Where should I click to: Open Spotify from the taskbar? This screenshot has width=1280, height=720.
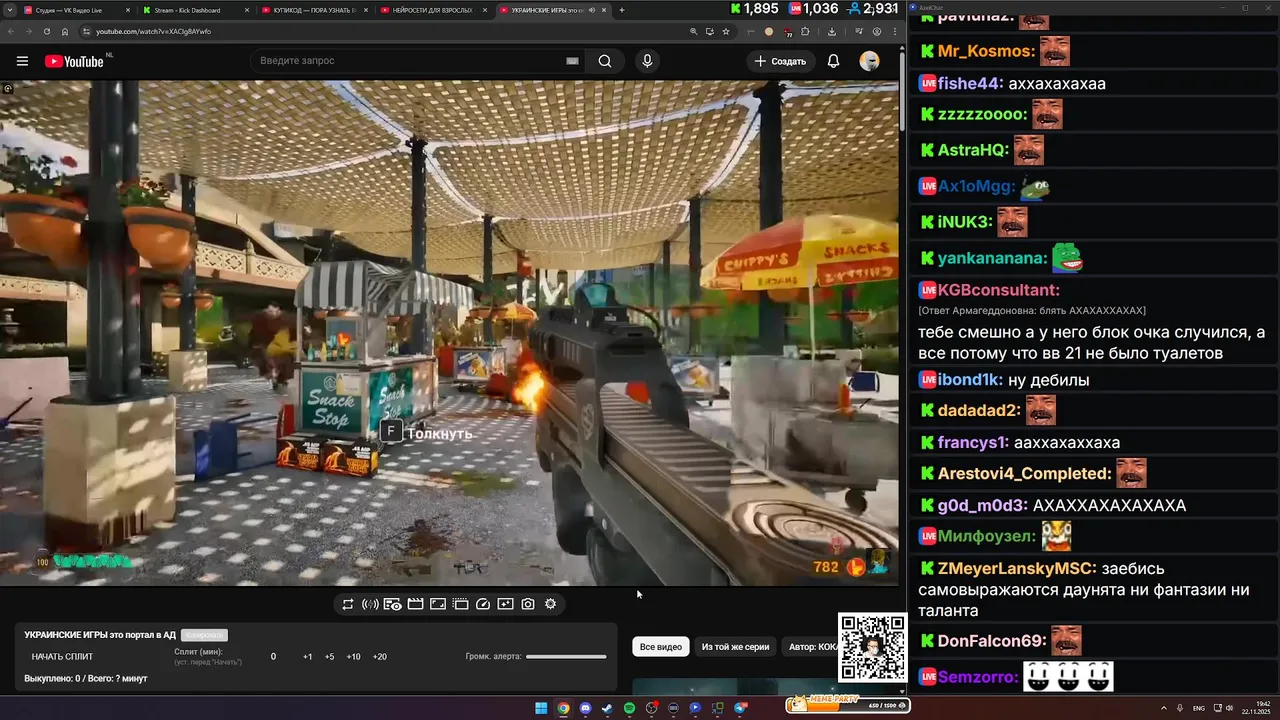click(x=629, y=708)
